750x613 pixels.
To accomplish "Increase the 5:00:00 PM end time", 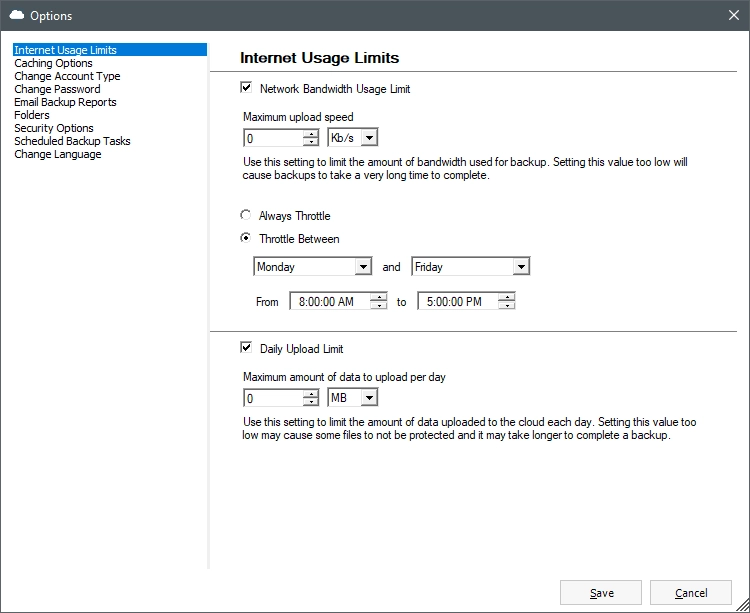I will click(x=507, y=297).
